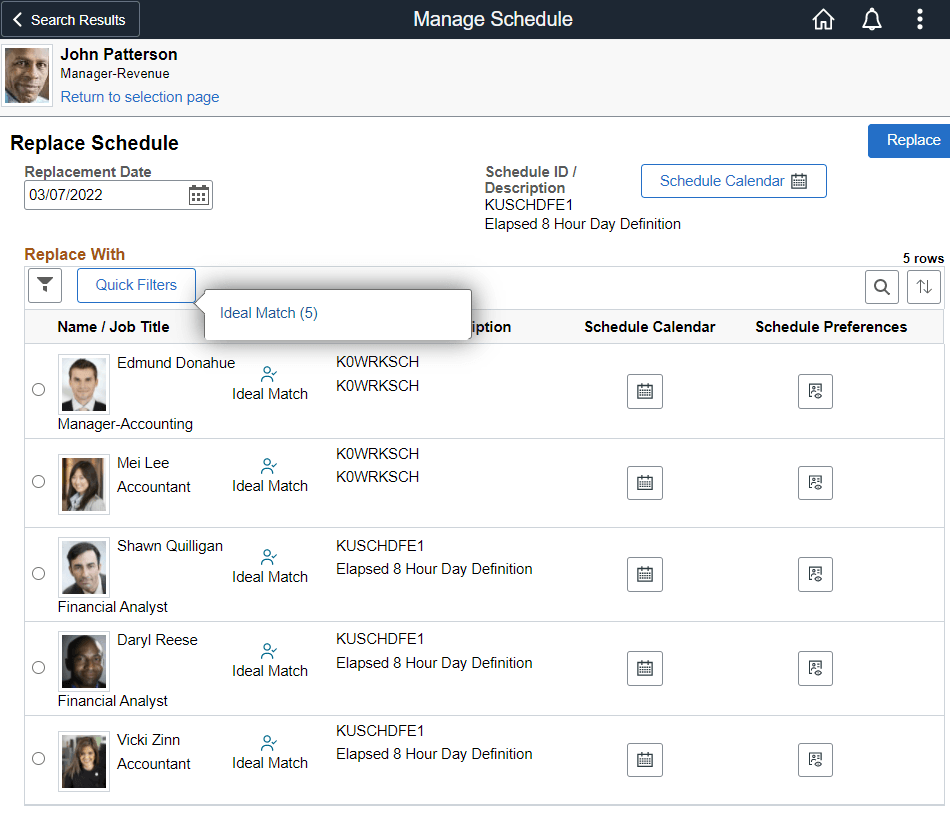Search the Replace With grid
Screen dimensions: 950x835
coord(881,287)
